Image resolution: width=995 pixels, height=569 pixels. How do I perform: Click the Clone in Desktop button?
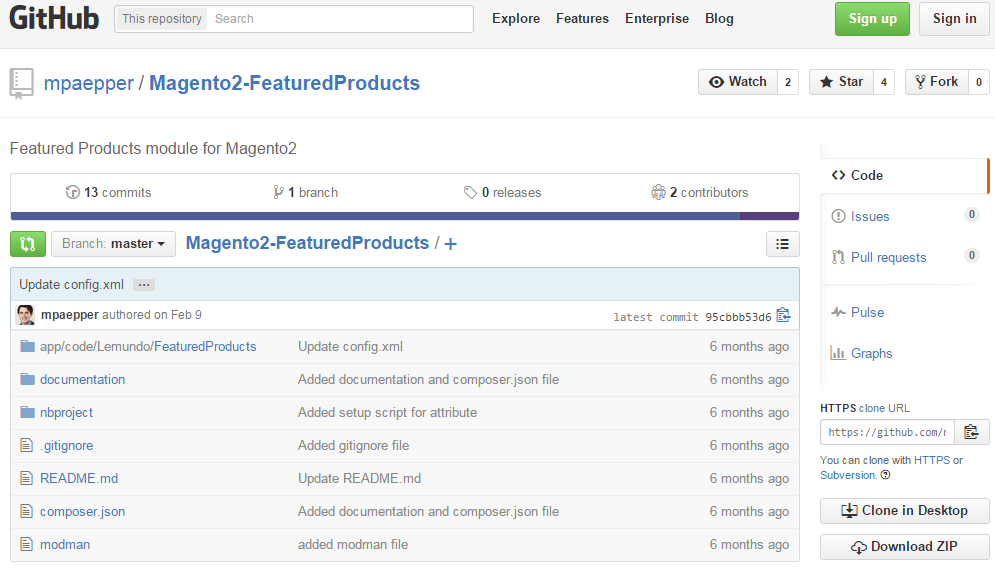(x=905, y=511)
